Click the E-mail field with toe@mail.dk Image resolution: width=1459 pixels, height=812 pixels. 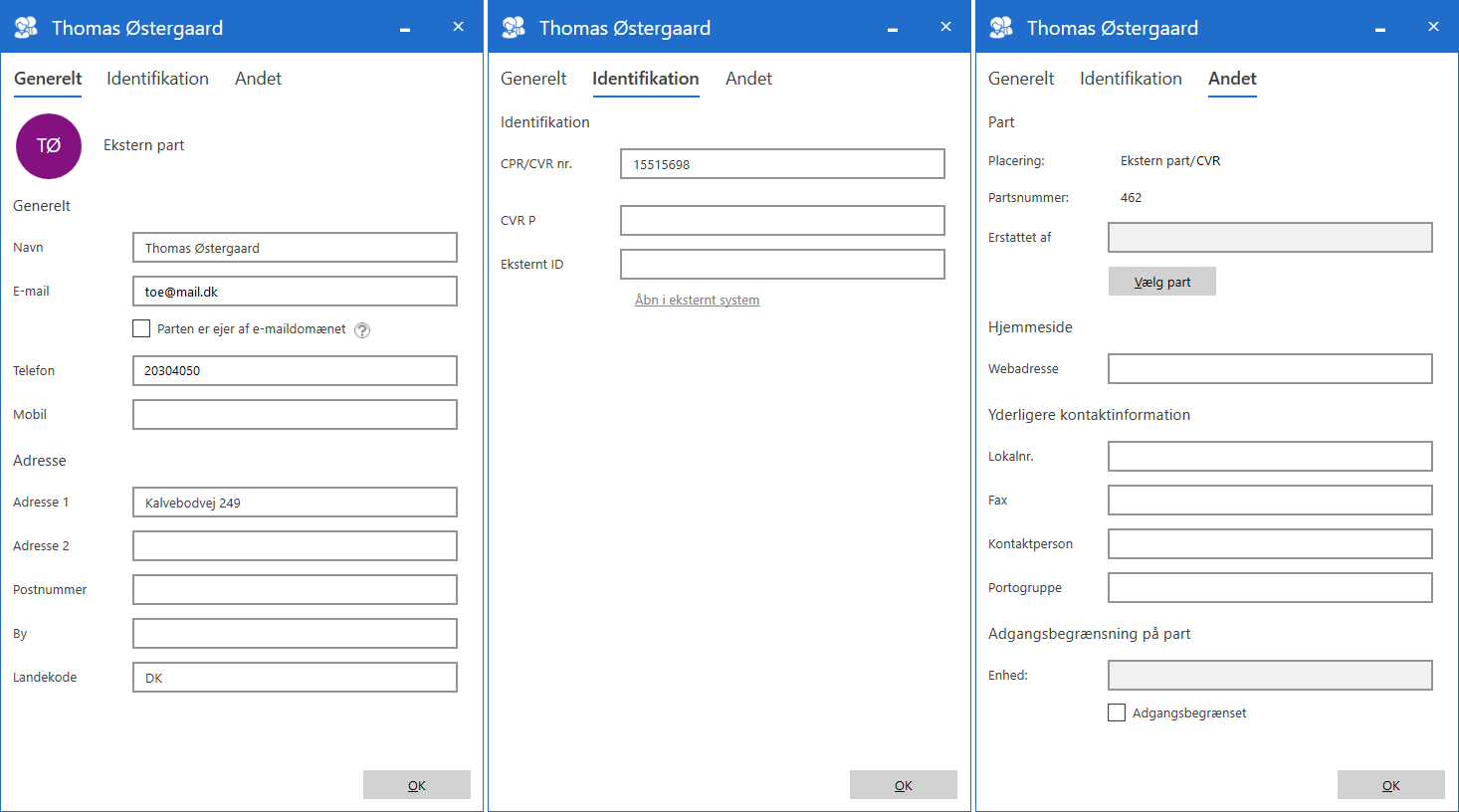click(295, 292)
